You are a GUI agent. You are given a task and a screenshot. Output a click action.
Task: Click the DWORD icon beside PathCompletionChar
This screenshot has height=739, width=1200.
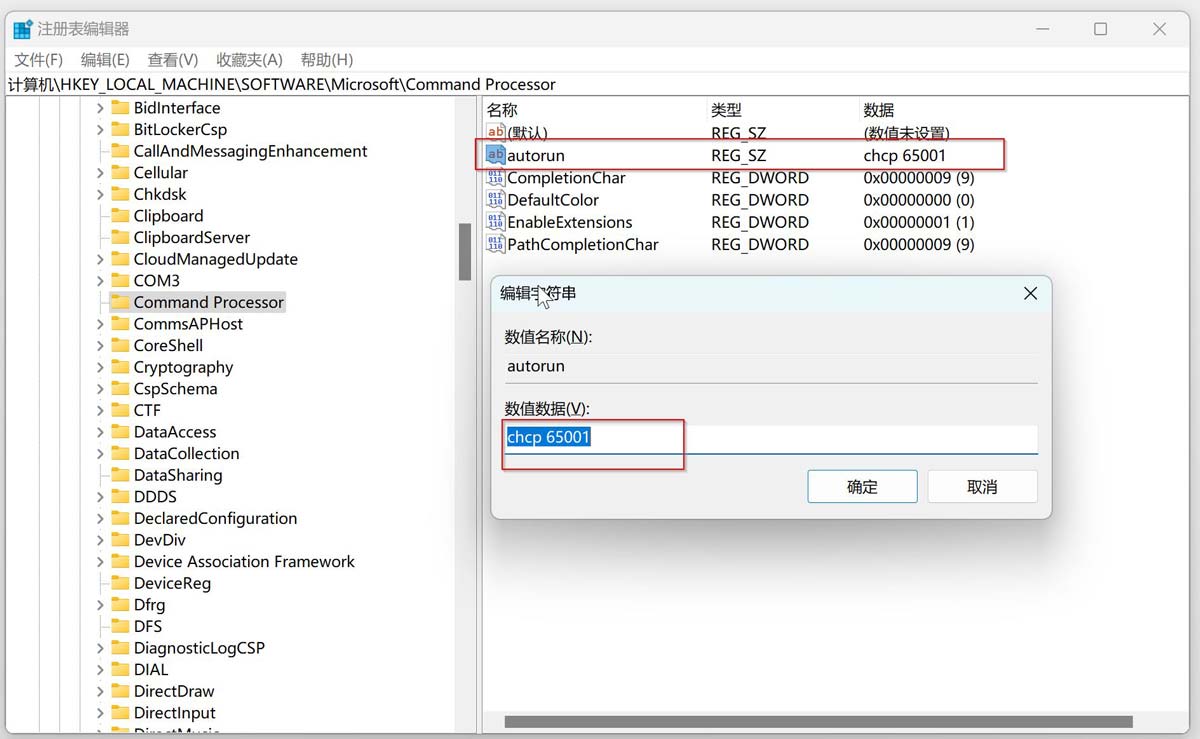click(495, 244)
